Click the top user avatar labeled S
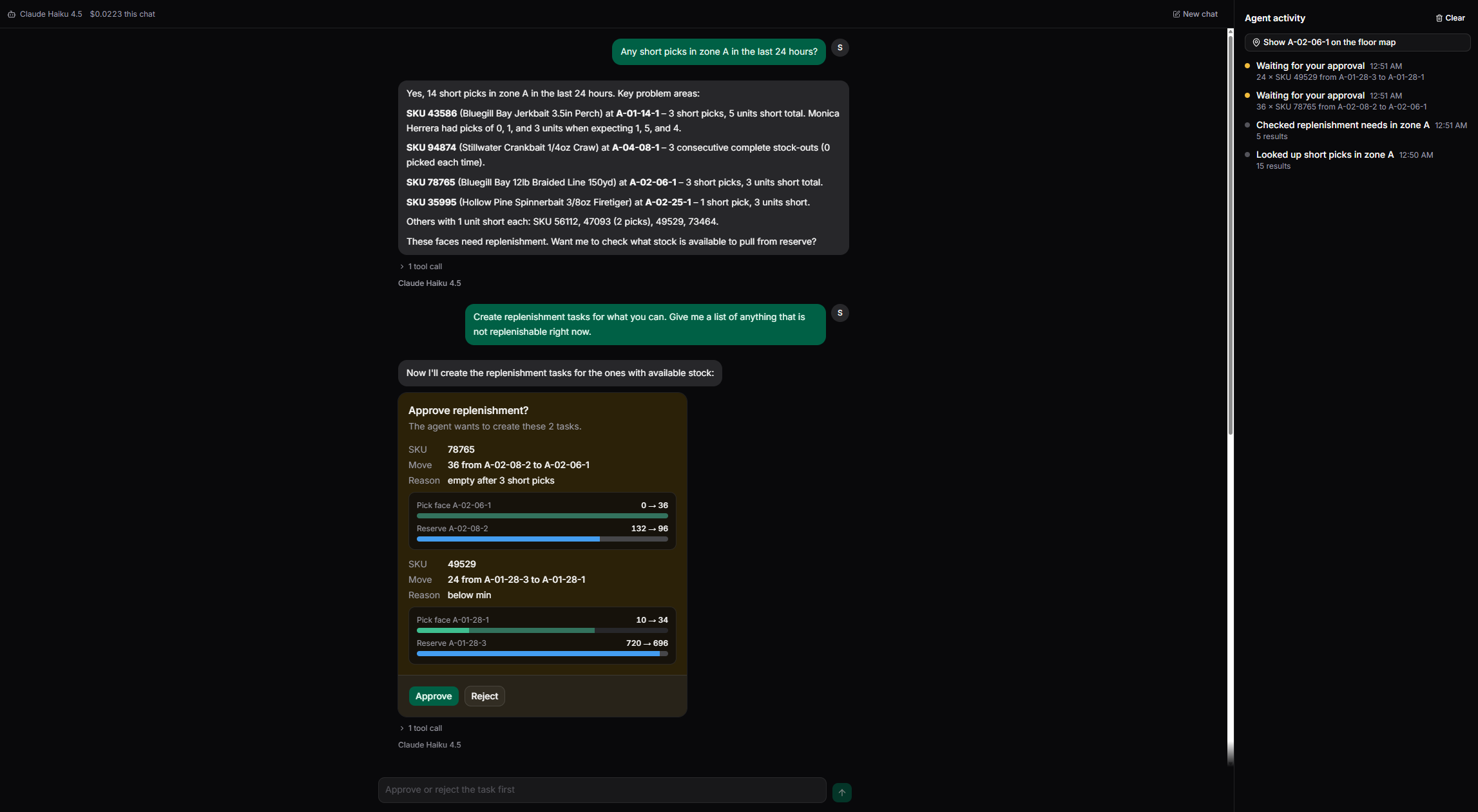The height and width of the screenshot is (812, 1478). [x=840, y=48]
